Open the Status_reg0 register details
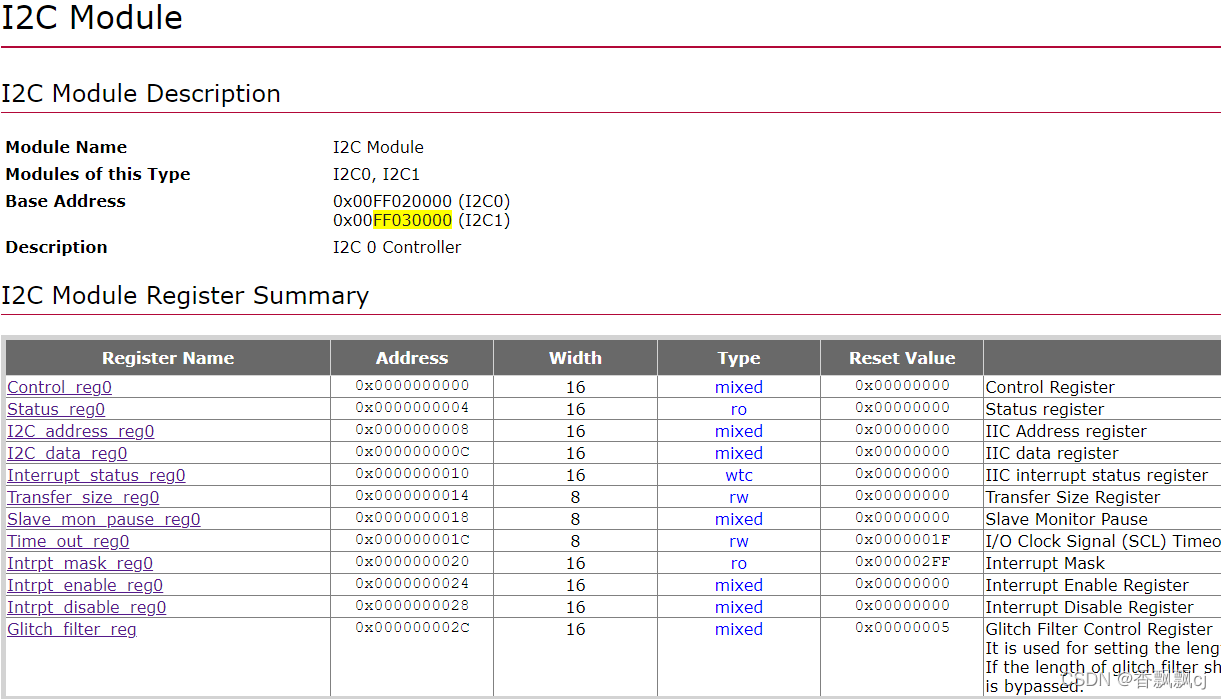The width and height of the screenshot is (1221, 699). pos(56,409)
